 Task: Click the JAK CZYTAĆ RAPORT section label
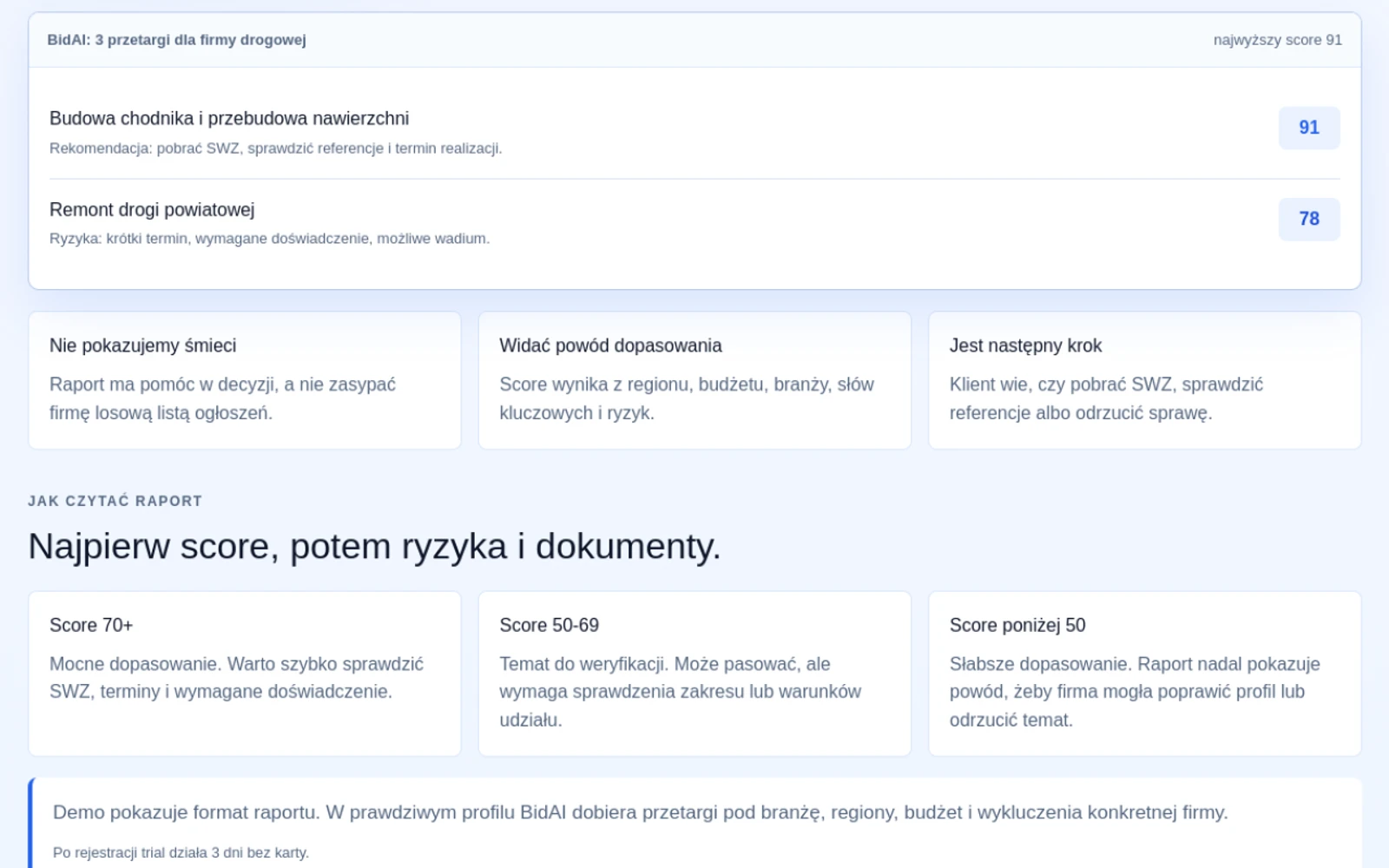pos(115,501)
